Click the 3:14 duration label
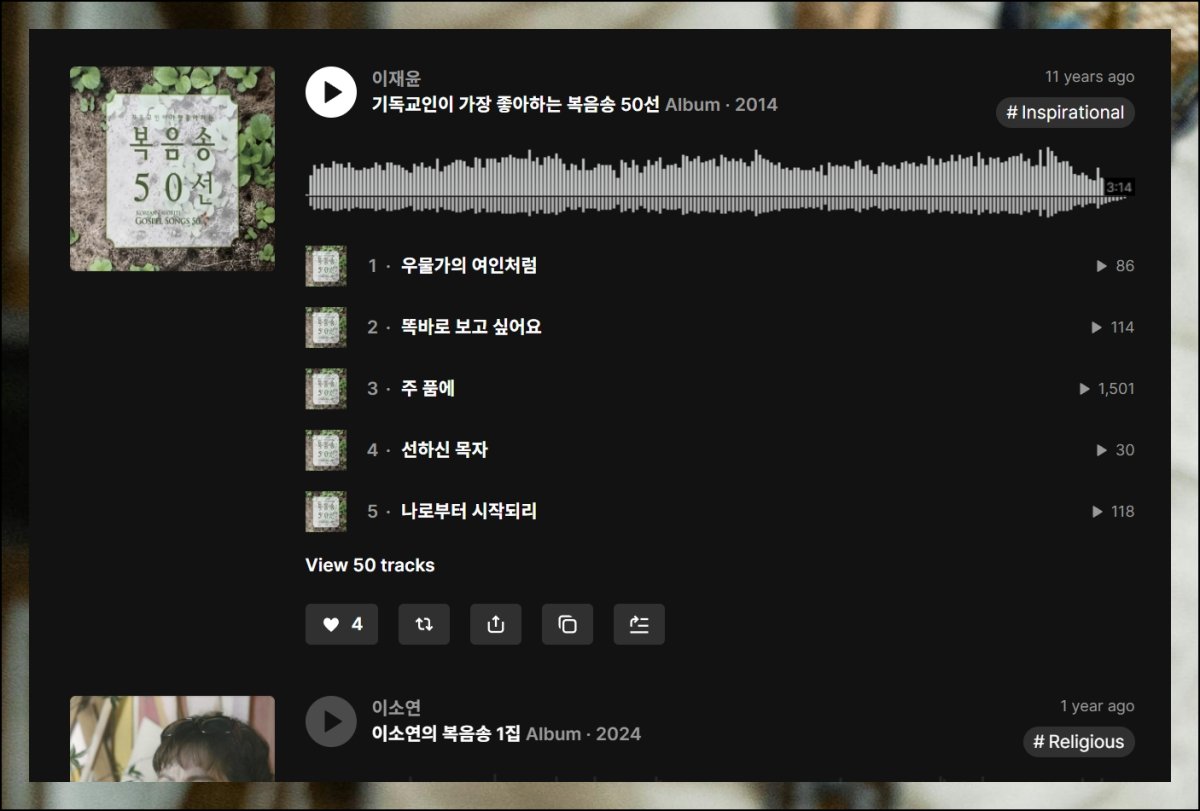Screen dimensions: 1200x811 1119,187
